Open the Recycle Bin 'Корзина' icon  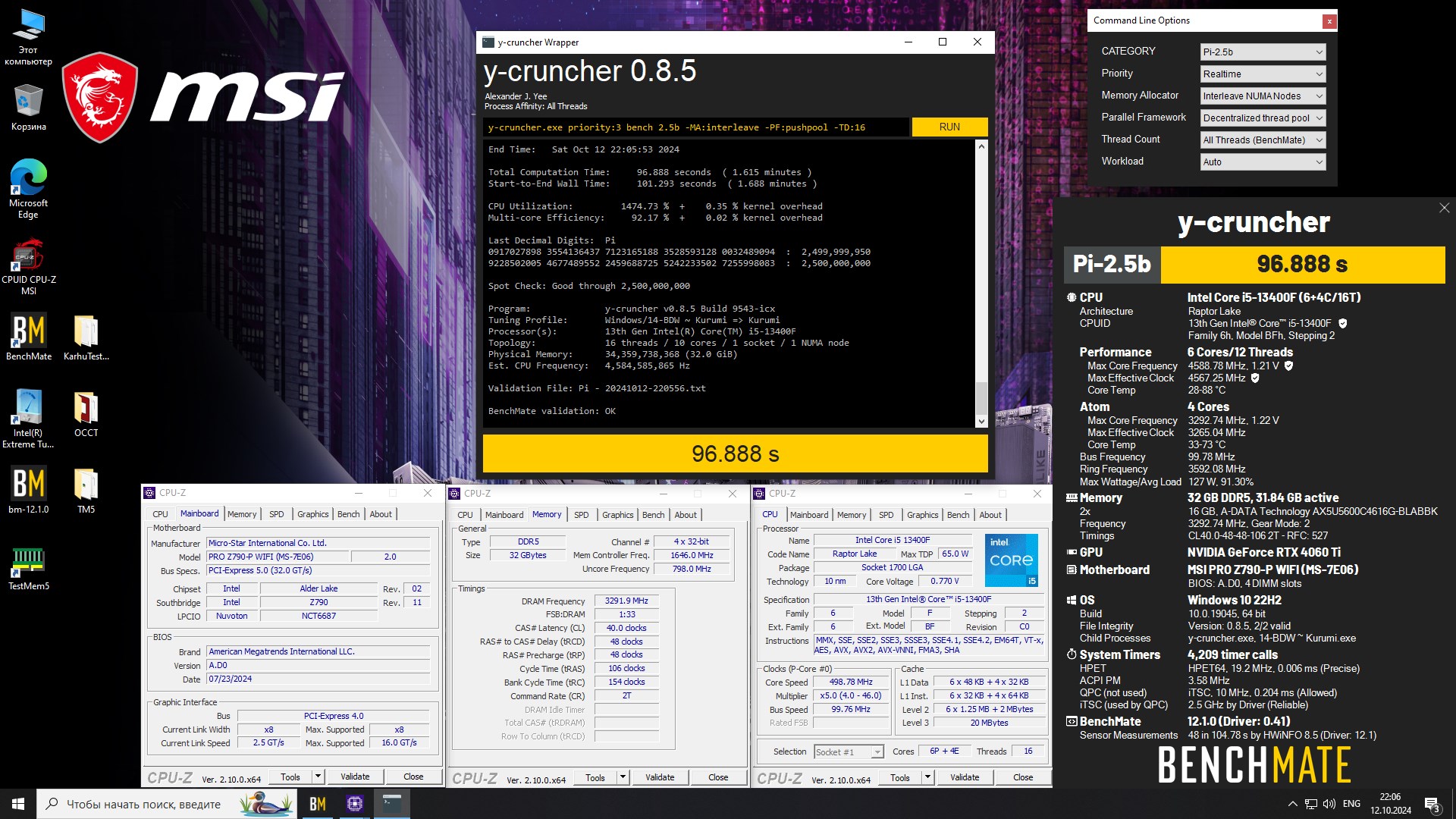point(28,108)
